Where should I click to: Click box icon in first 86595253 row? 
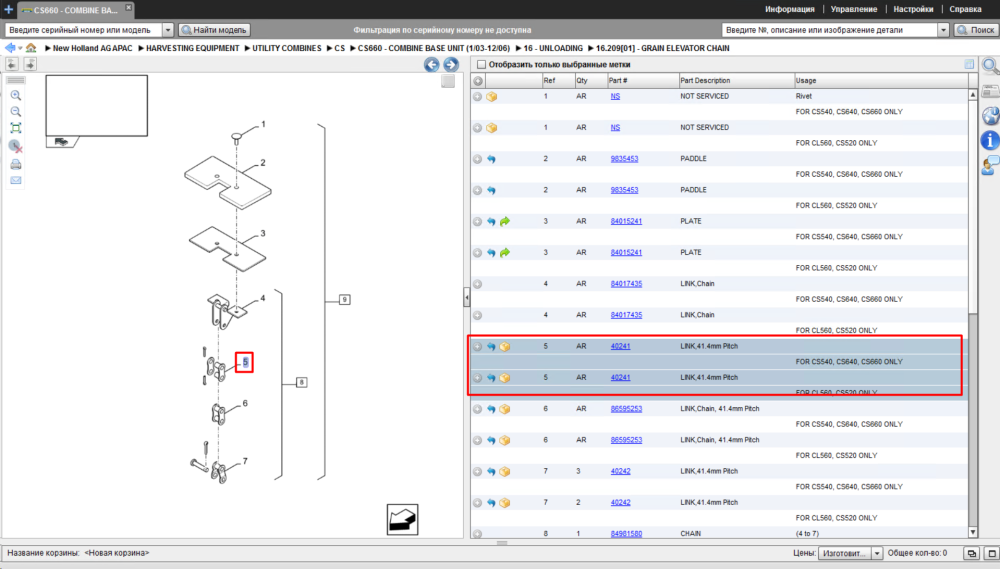[504, 409]
